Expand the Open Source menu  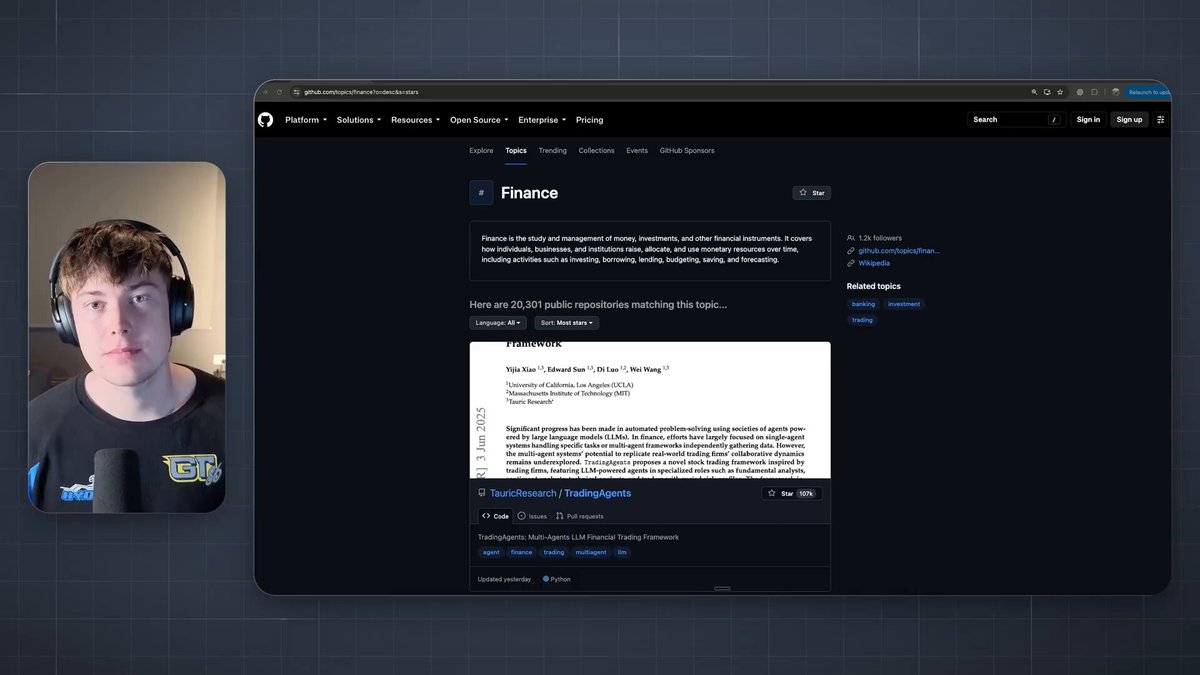click(479, 120)
